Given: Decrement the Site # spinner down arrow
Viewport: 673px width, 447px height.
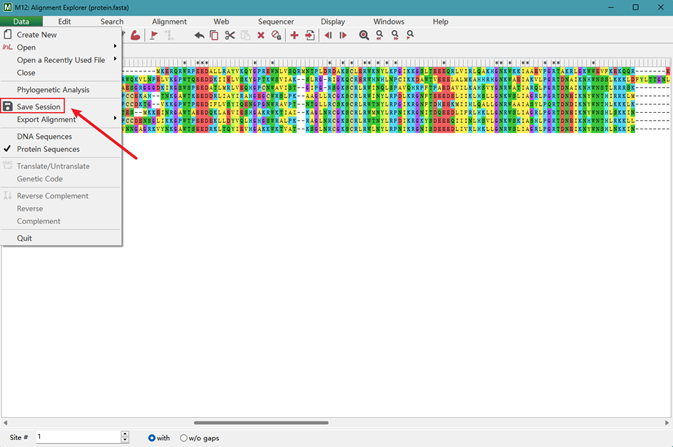Looking at the screenshot, I should 125,440.
